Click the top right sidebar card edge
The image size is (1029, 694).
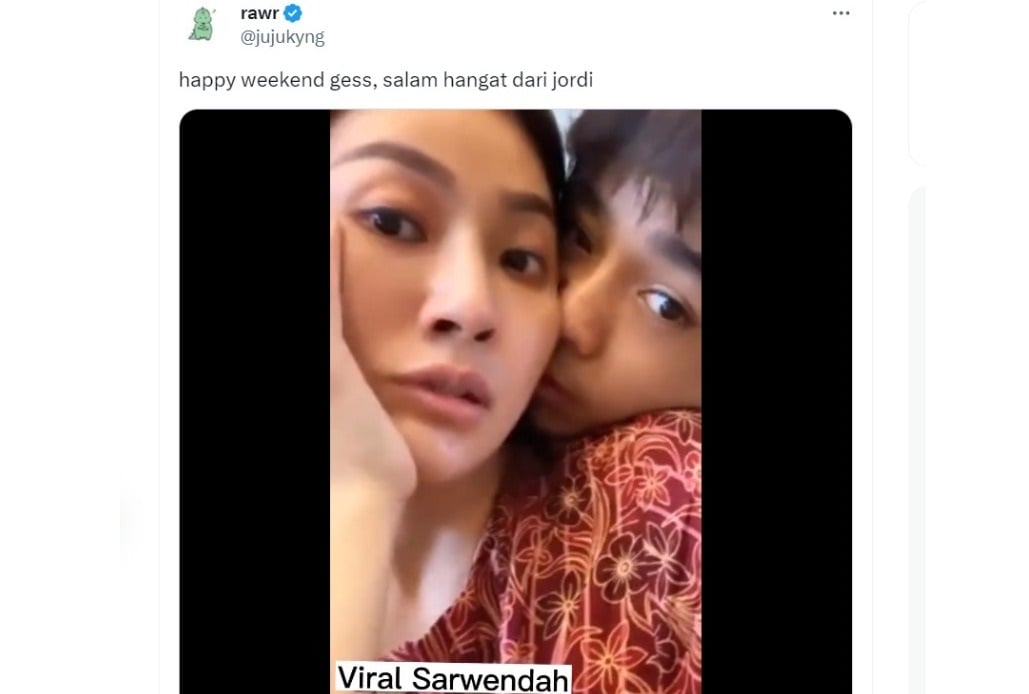coord(917,82)
